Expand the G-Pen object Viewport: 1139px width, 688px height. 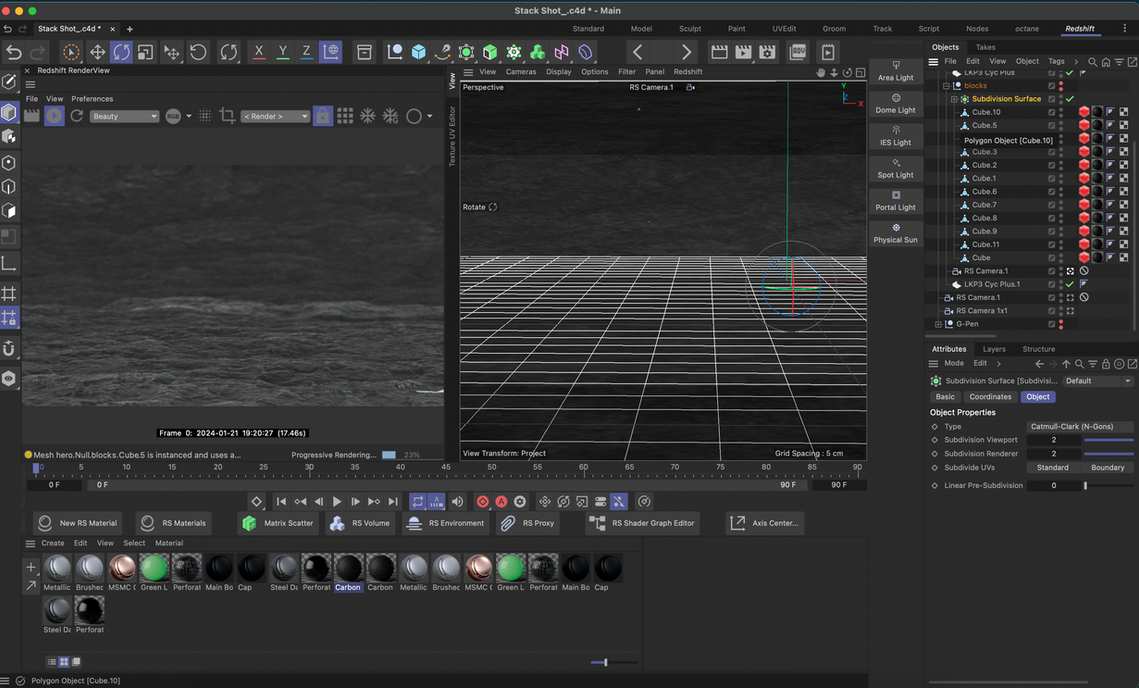point(939,324)
